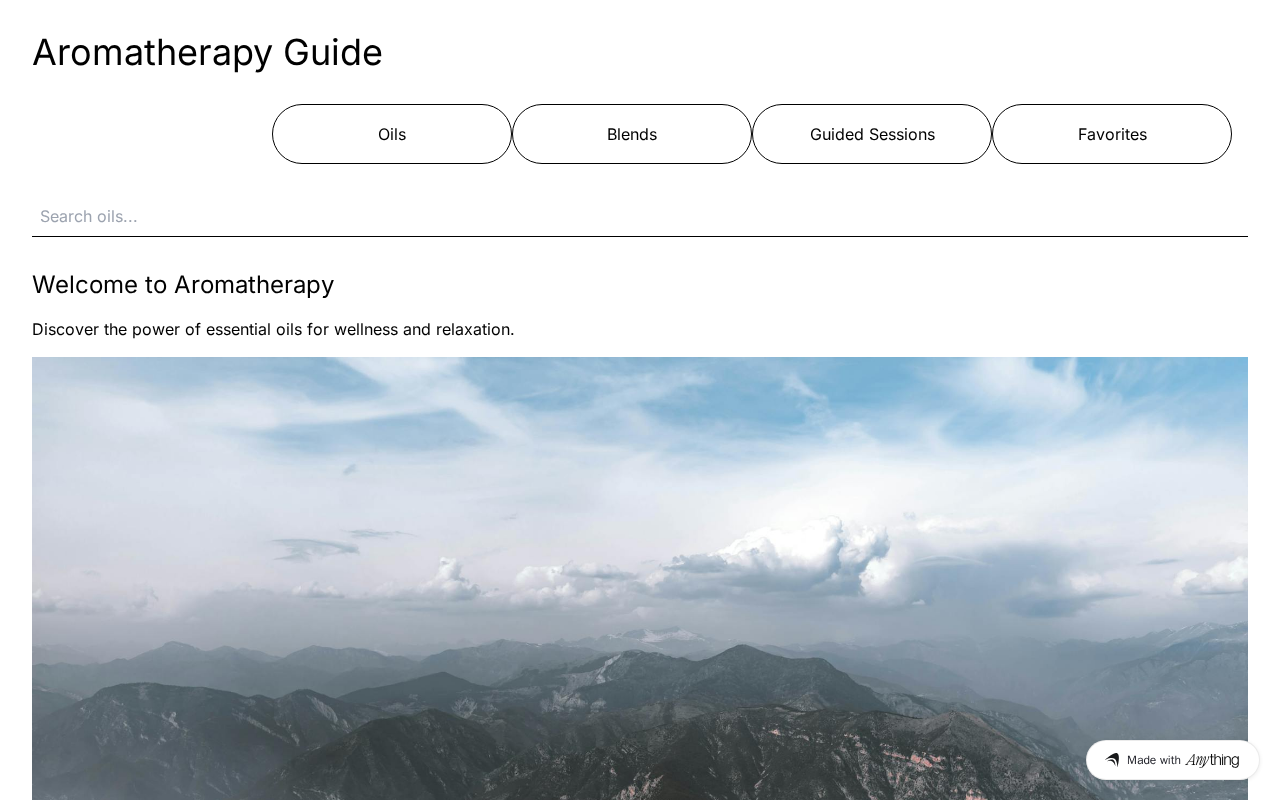Click the 'Search oils...' placeholder text
This screenshot has width=1280, height=800.
89,216
